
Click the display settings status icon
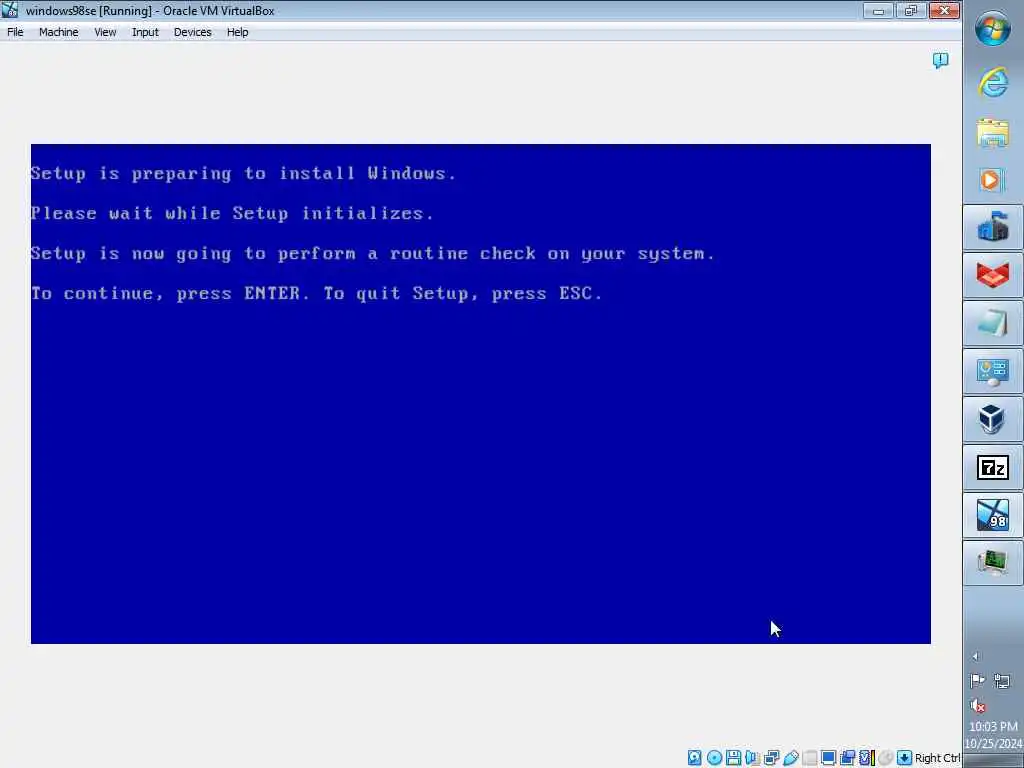point(829,758)
